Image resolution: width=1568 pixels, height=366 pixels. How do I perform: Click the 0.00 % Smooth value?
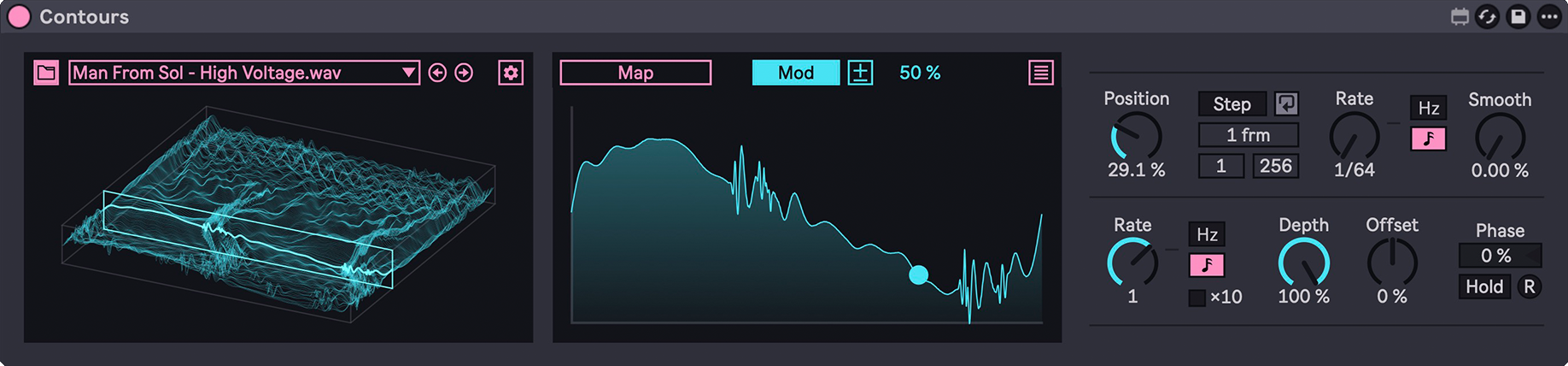(x=1500, y=170)
